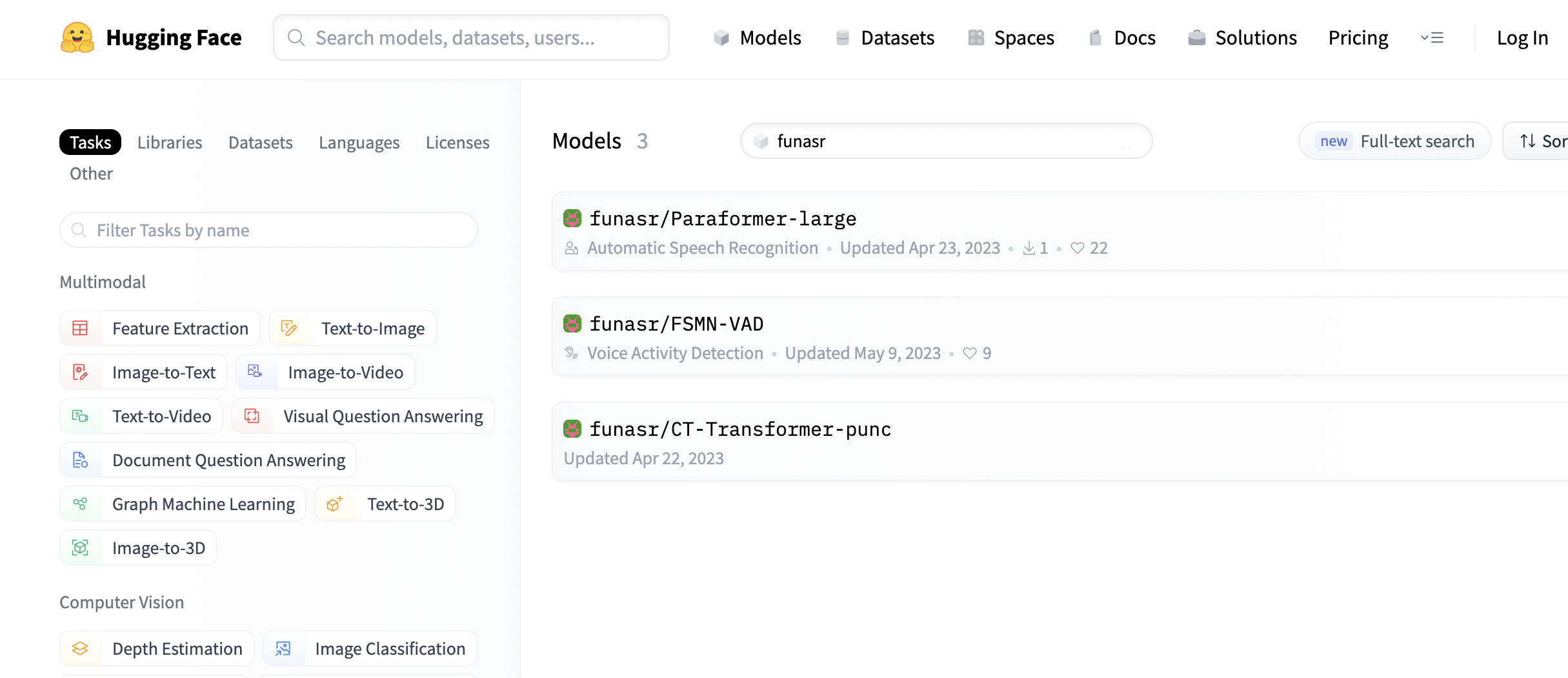Switch to the Licenses filter tab
The image size is (1568, 678).
(457, 142)
